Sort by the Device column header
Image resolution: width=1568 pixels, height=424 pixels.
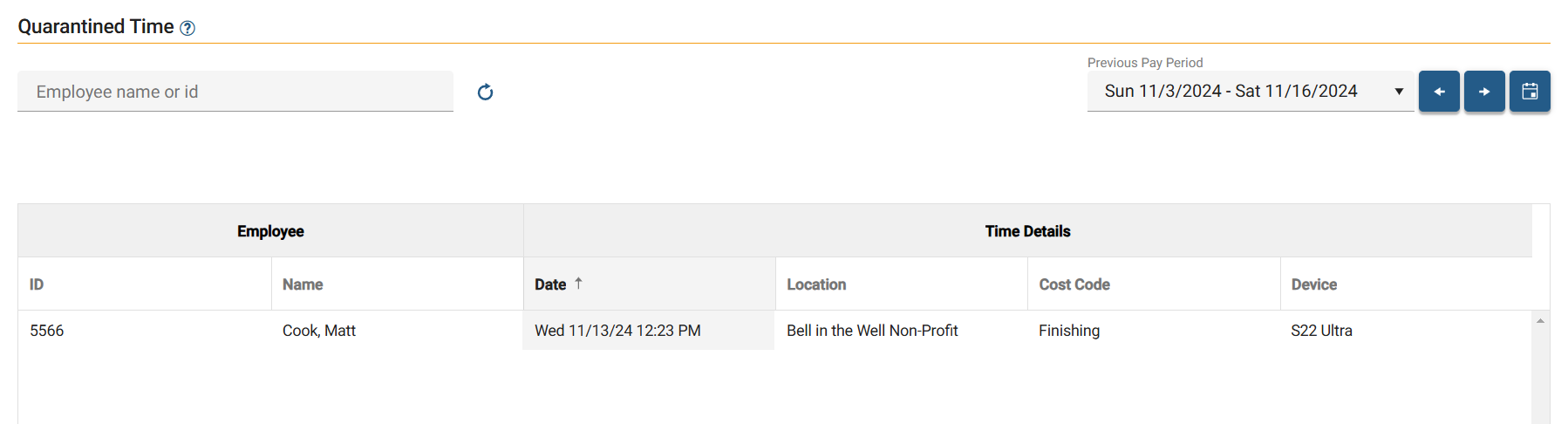point(1313,284)
